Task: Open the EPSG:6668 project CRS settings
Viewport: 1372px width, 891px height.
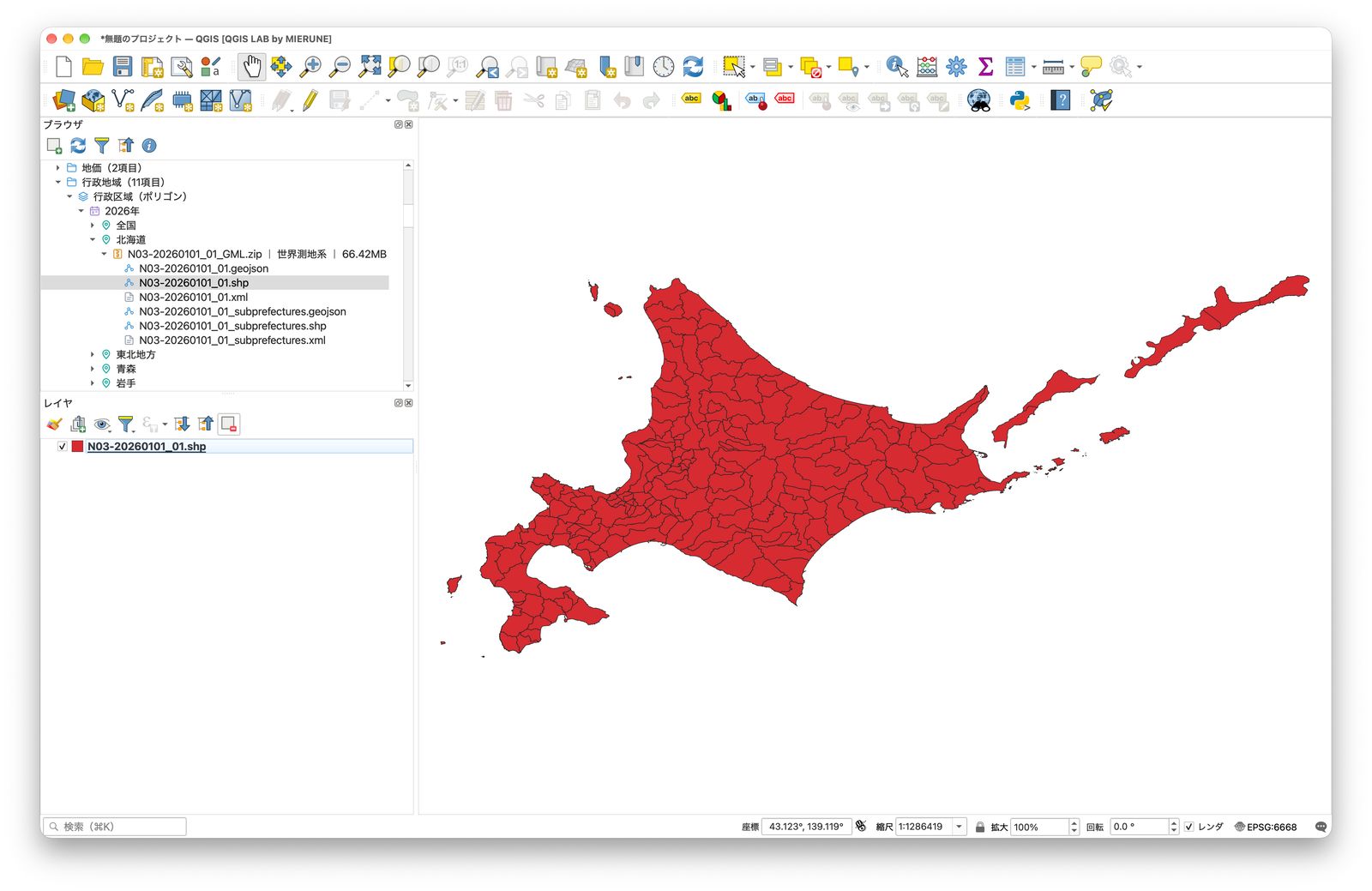Action: click(x=1266, y=827)
